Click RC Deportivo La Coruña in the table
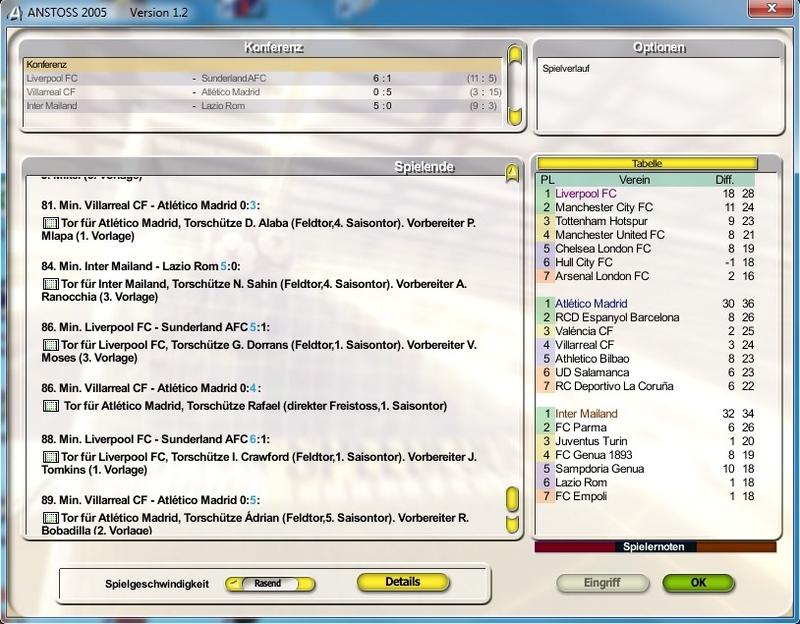The width and height of the screenshot is (800, 624). (x=614, y=387)
